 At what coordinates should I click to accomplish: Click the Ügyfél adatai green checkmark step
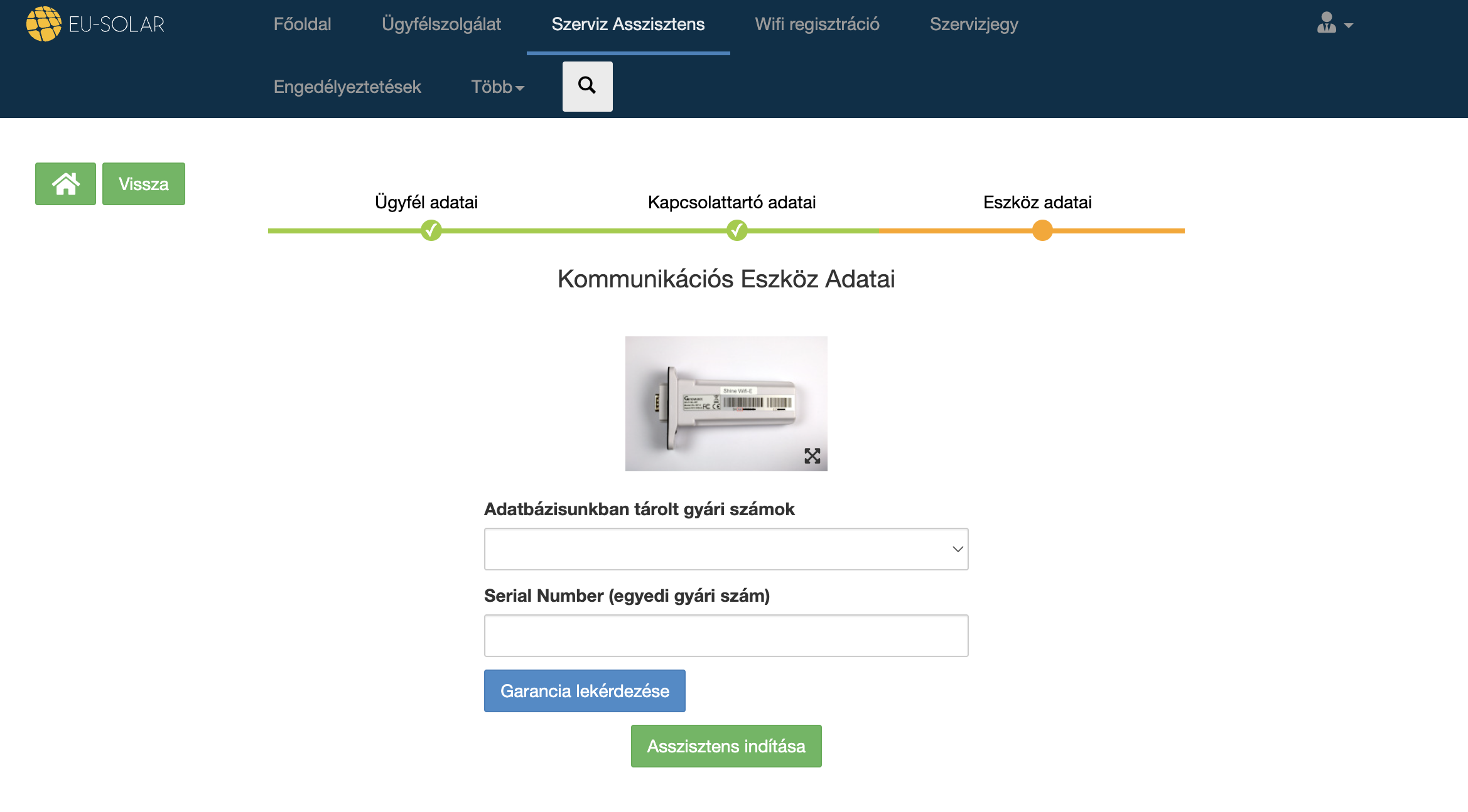coord(431,230)
